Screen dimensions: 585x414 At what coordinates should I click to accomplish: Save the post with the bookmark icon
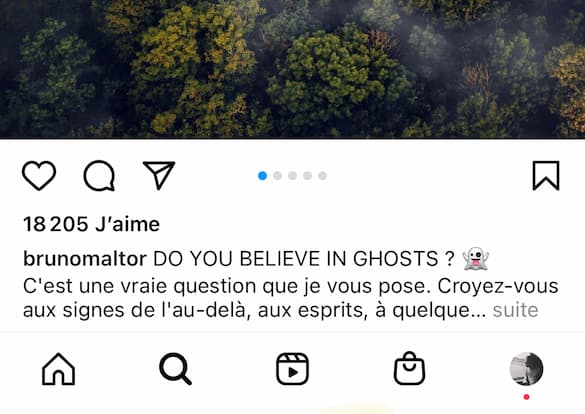(x=546, y=176)
